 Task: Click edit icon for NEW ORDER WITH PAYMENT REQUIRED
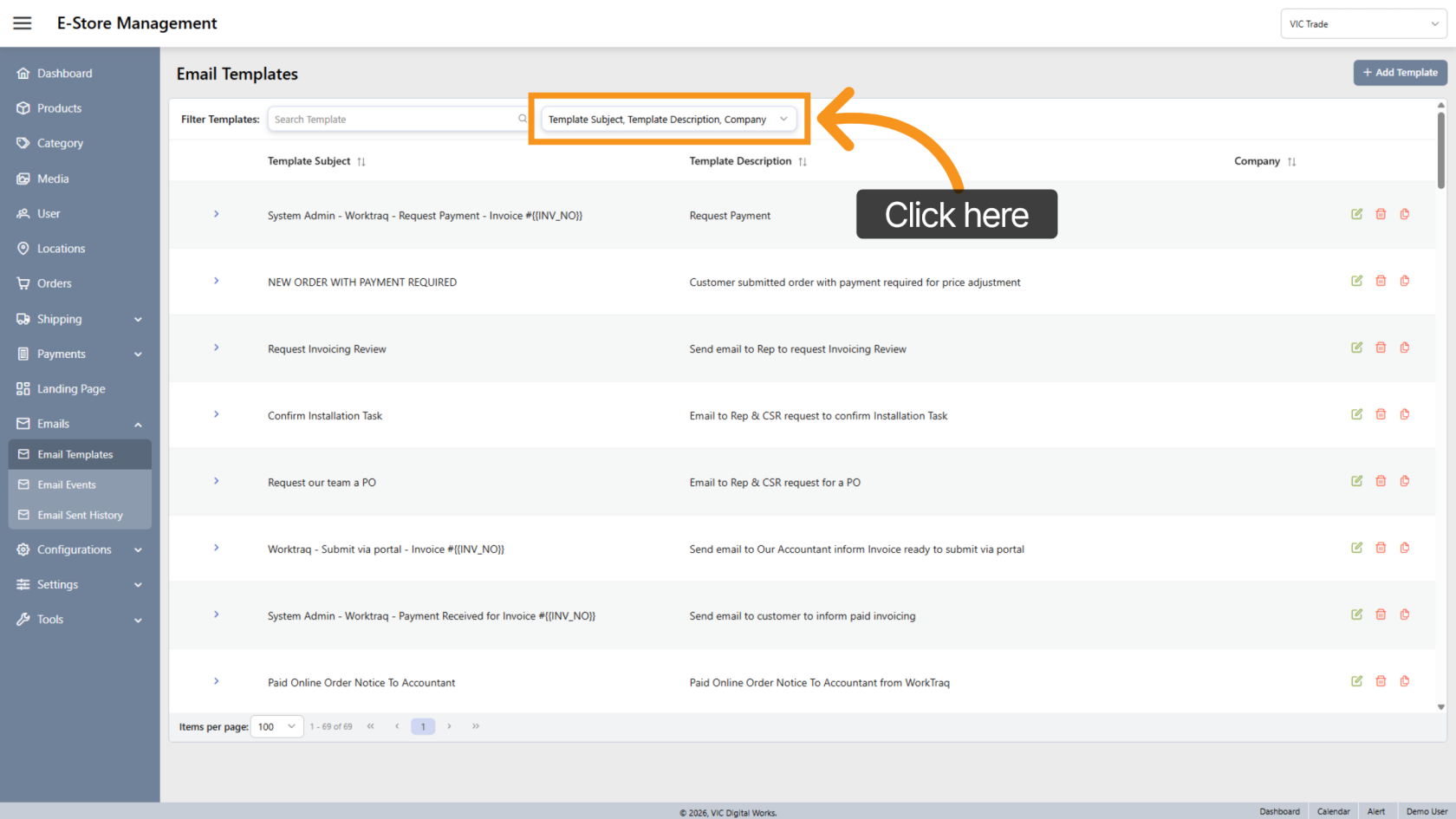click(x=1356, y=281)
